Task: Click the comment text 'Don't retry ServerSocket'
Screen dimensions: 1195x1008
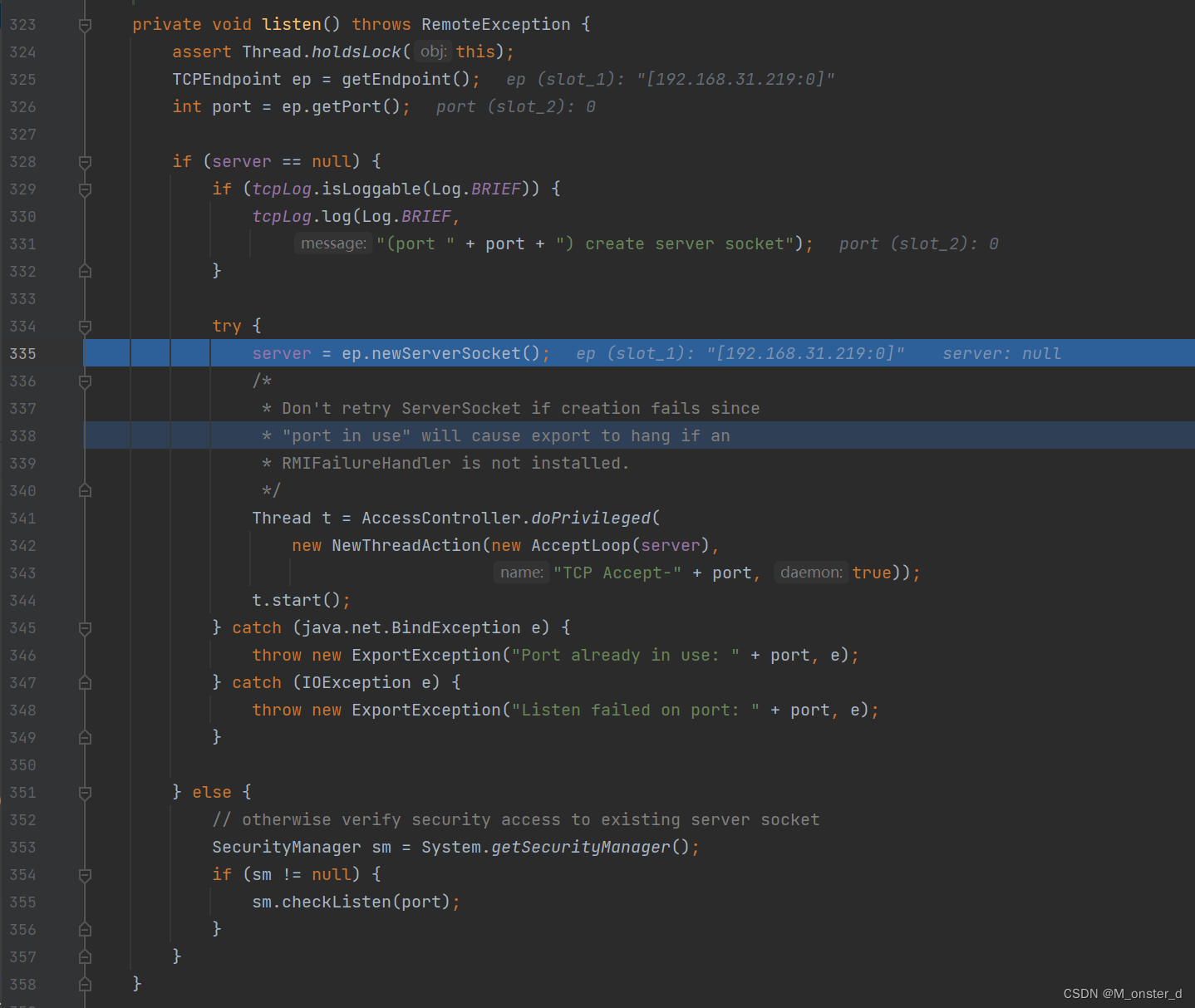Action: click(x=401, y=409)
